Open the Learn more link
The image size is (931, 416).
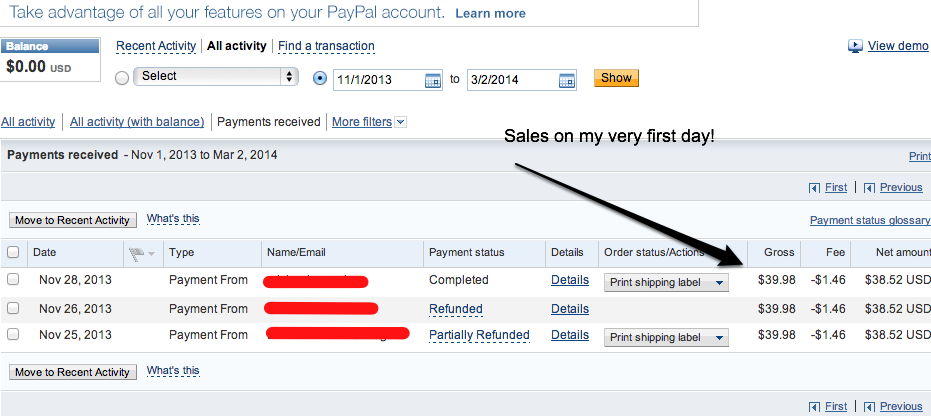pyautogui.click(x=490, y=13)
